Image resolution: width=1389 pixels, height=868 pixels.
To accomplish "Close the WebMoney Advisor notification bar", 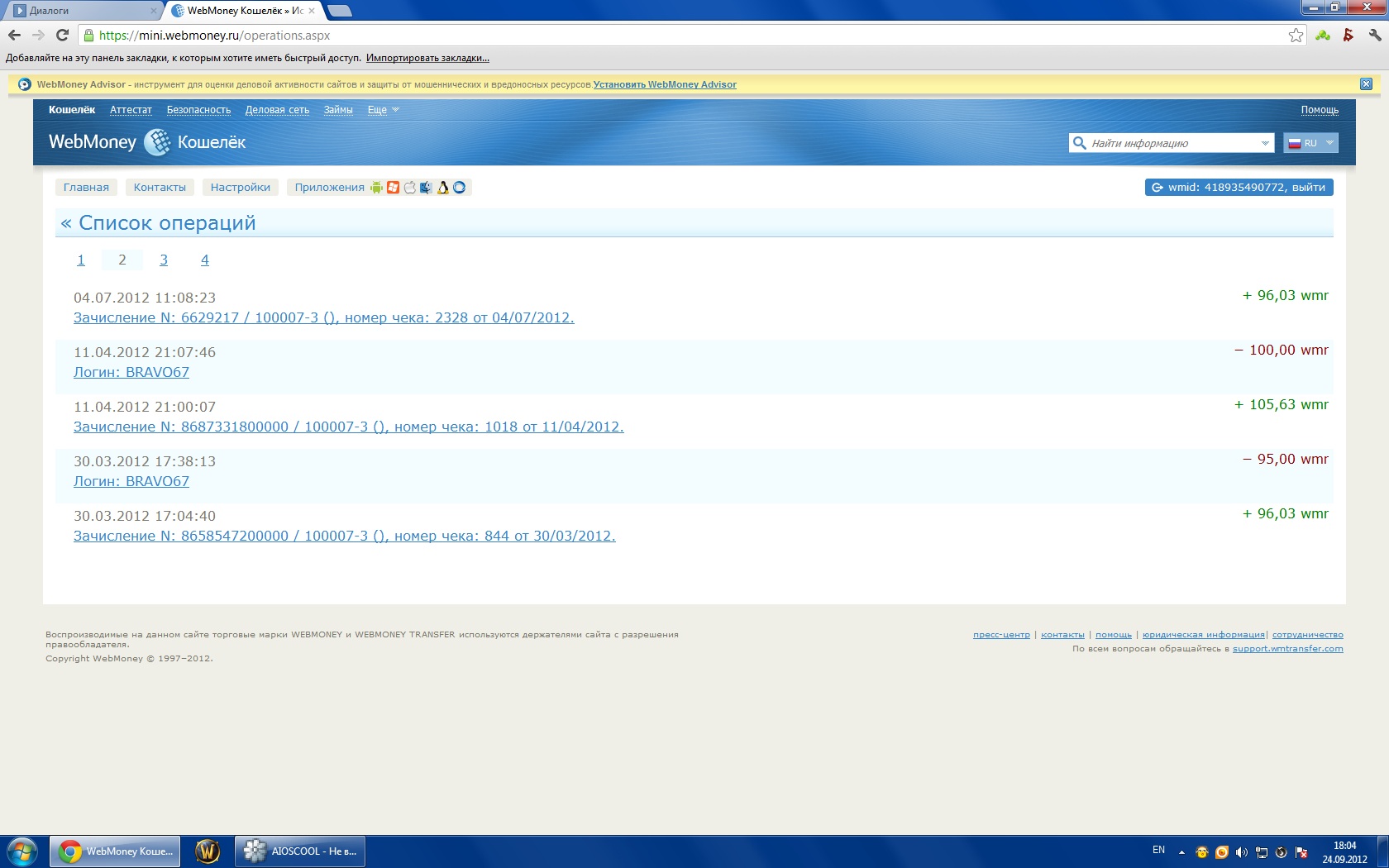I will pyautogui.click(x=1366, y=84).
